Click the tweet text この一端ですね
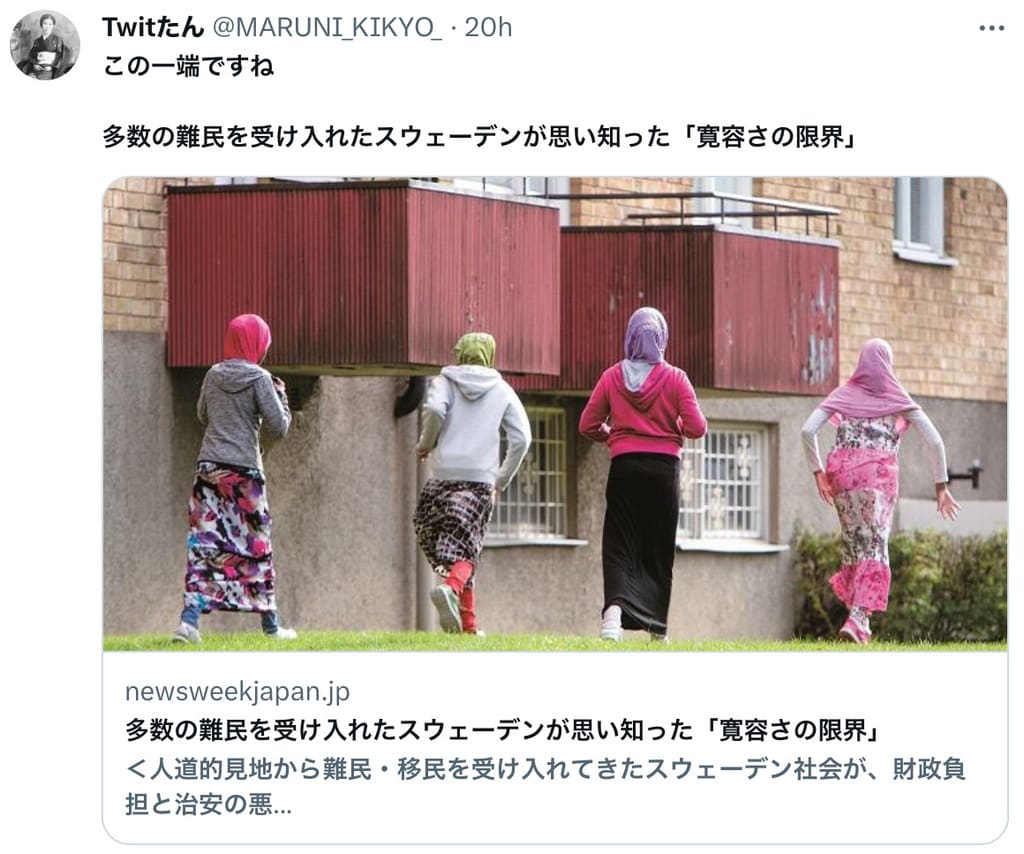1024x854 pixels. coord(188,67)
